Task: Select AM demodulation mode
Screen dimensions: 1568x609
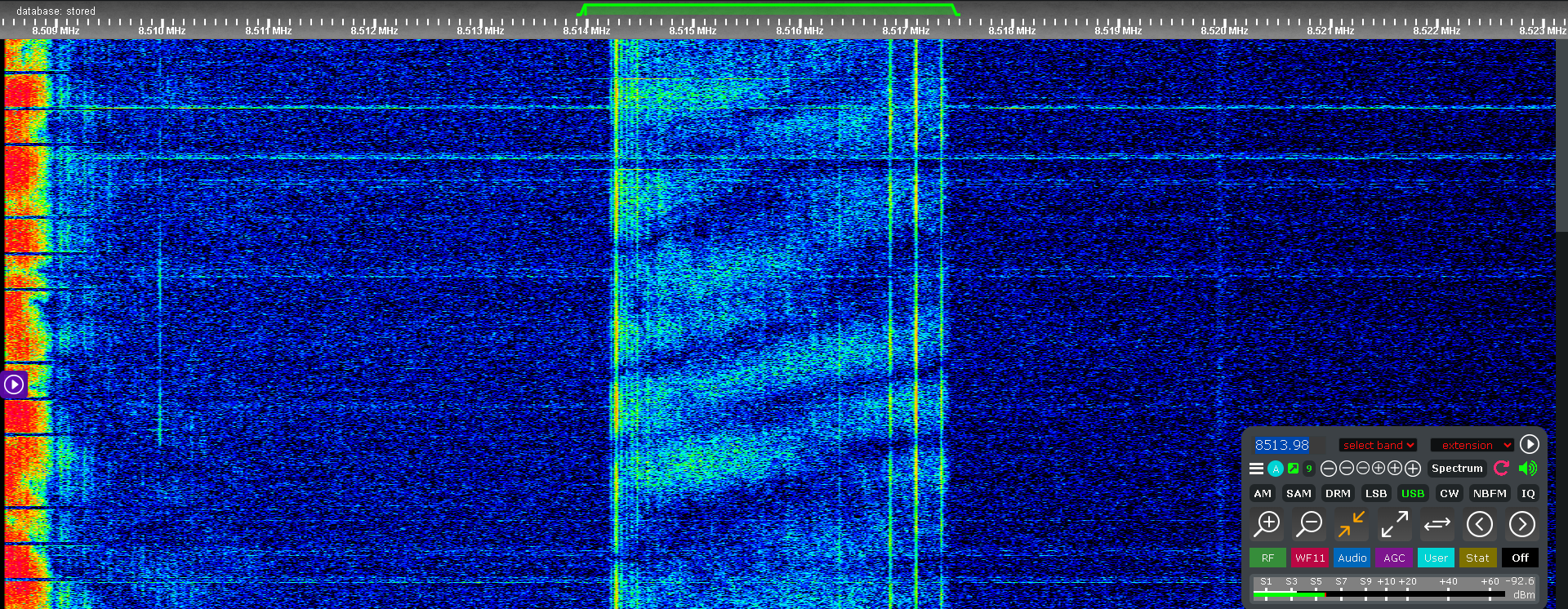Action: pos(1263,493)
